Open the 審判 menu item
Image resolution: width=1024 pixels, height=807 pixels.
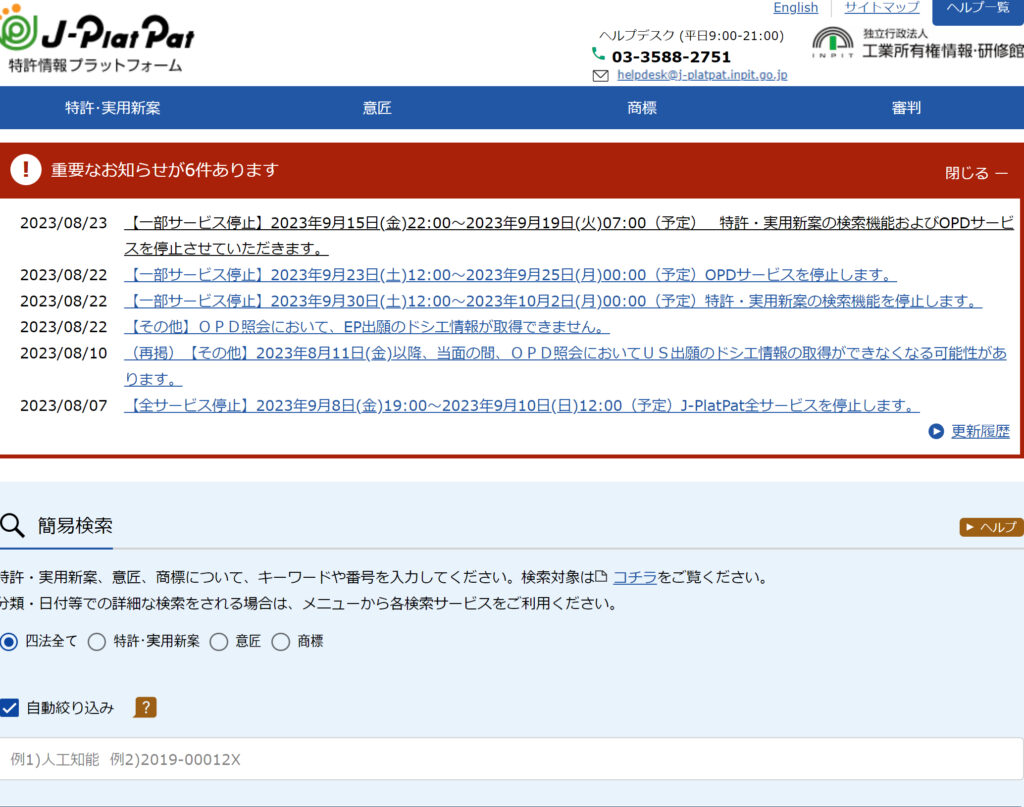(x=906, y=108)
